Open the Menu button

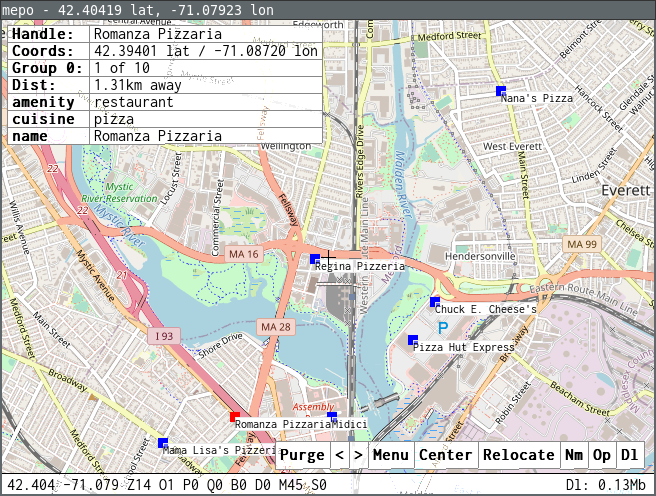point(391,455)
